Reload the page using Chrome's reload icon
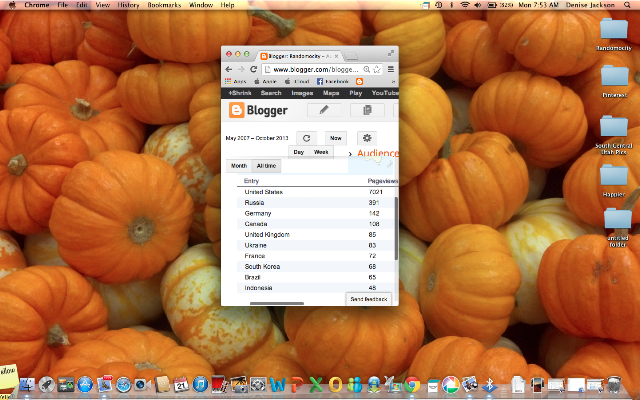 [253, 69]
